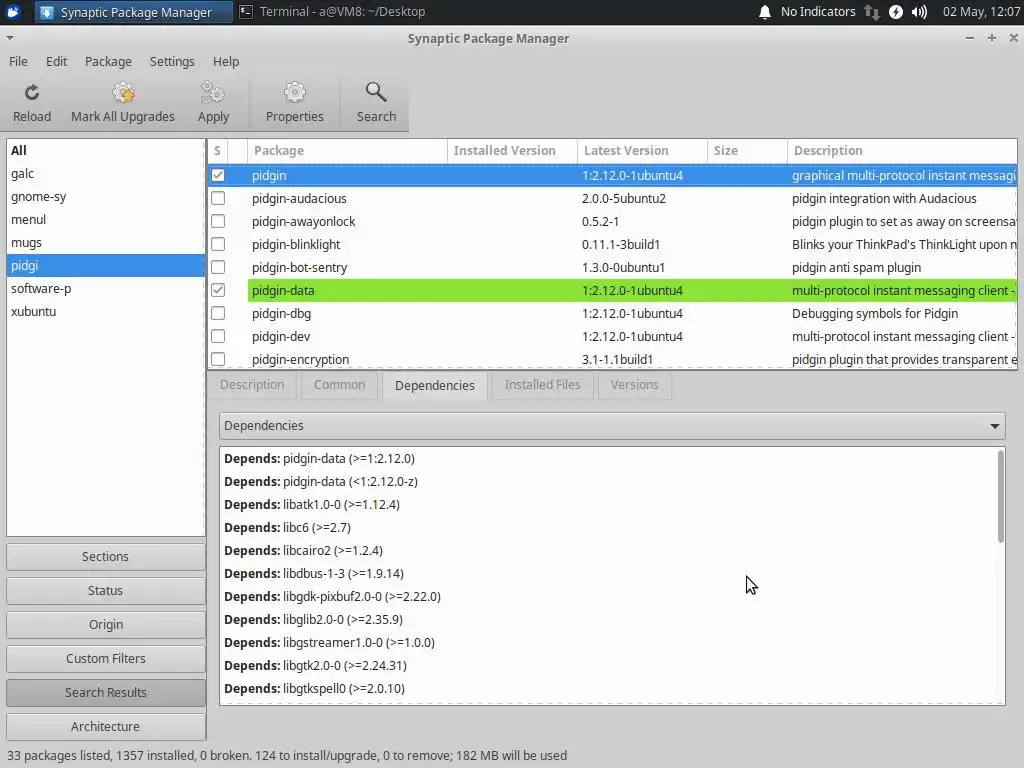
Task: Sort by Latest Version column header
Action: coord(642,151)
